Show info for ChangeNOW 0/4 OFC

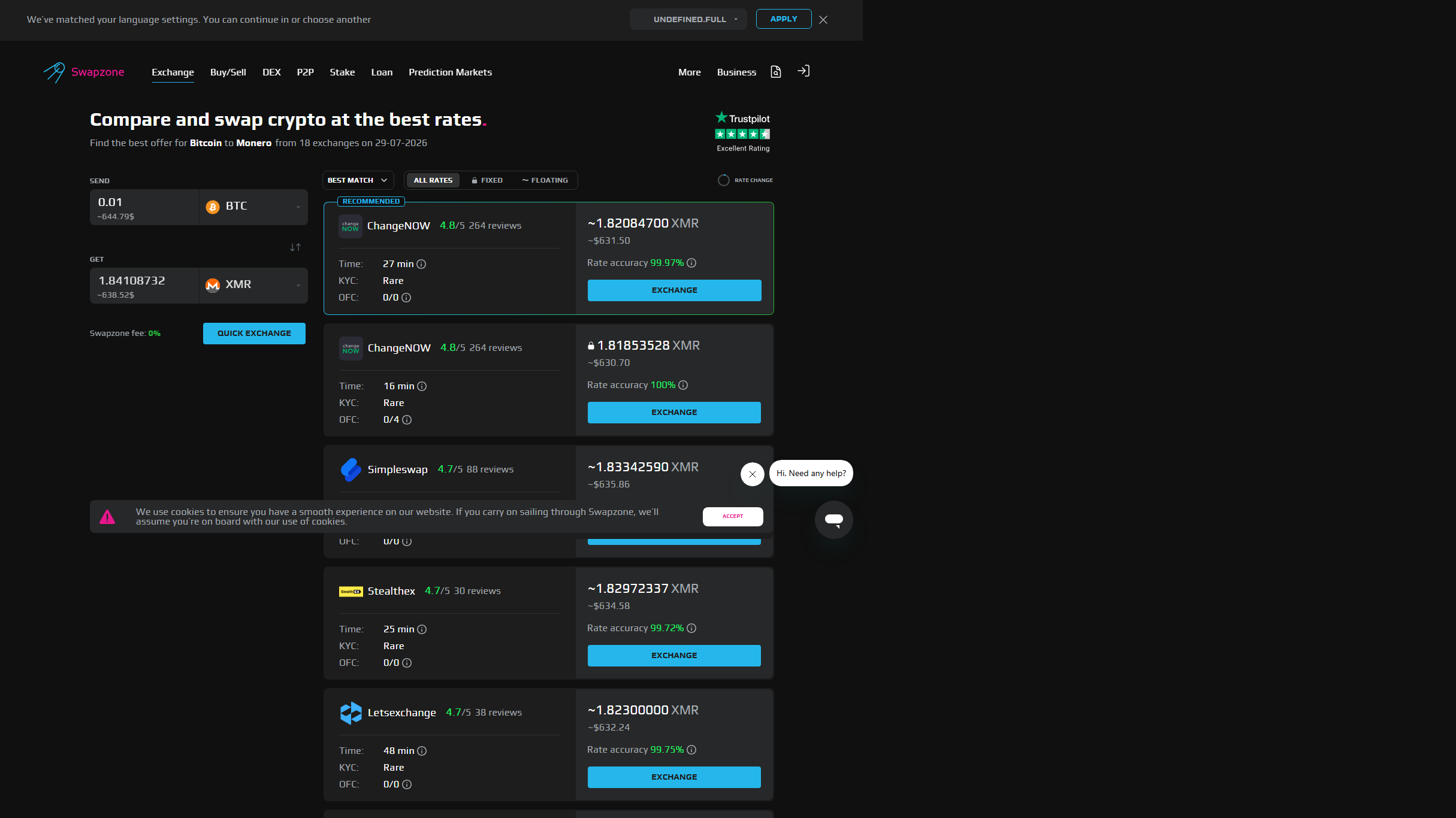click(407, 420)
